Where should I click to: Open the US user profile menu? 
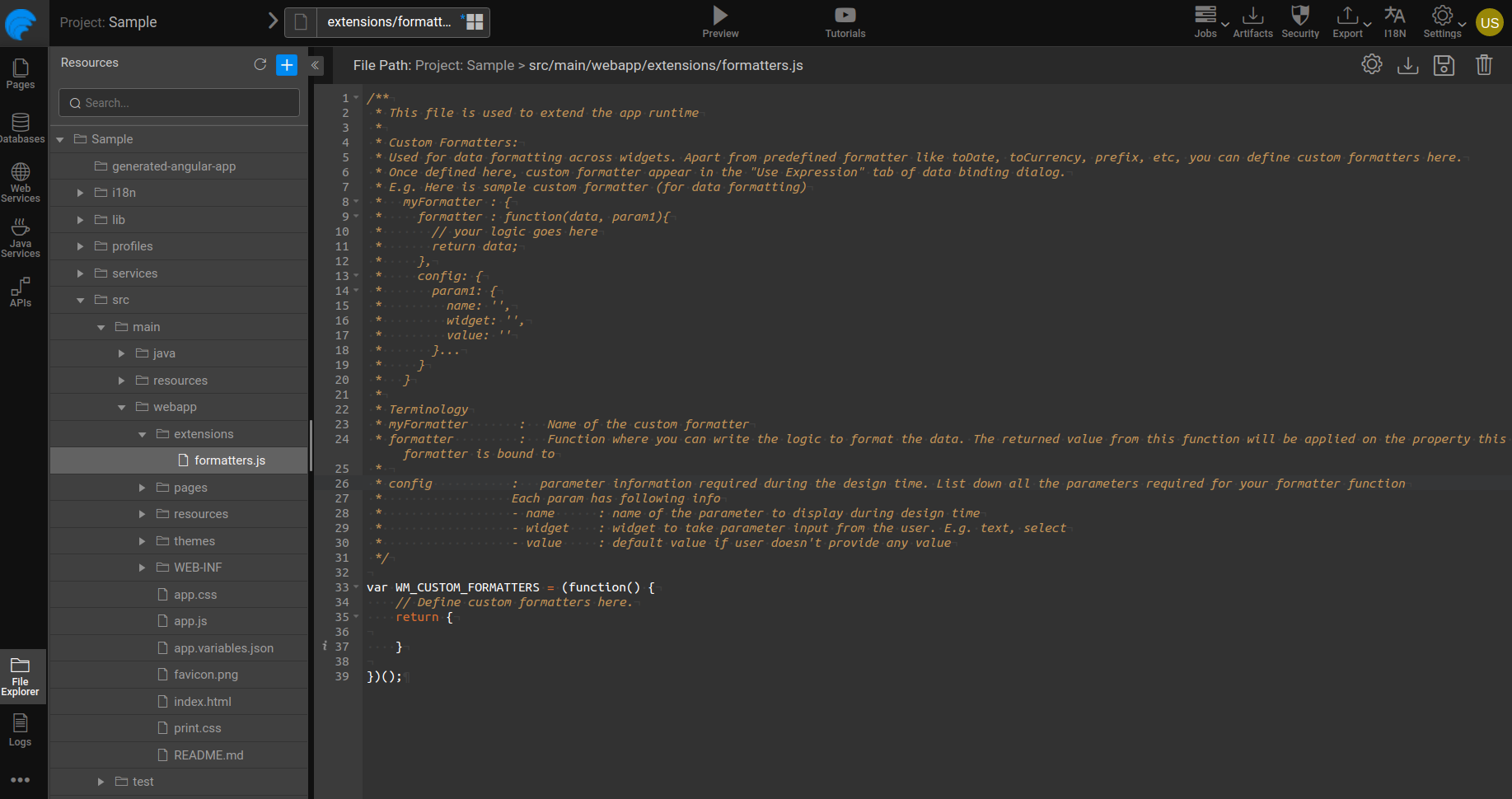[x=1490, y=22]
